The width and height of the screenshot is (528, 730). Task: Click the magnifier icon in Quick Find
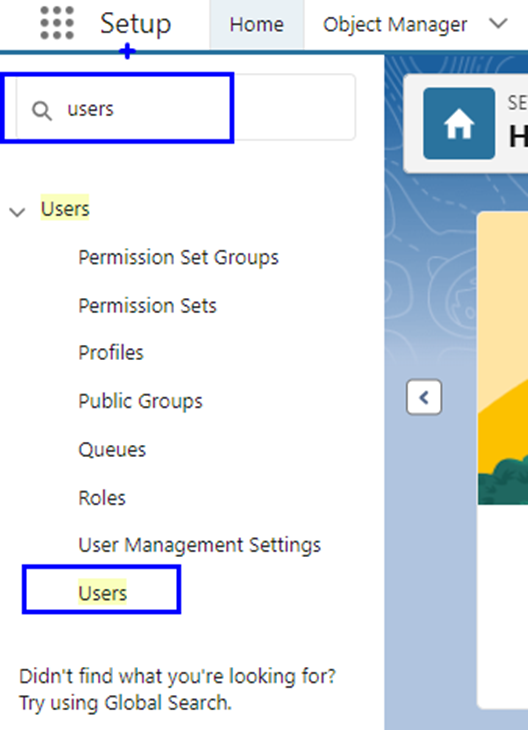(41, 111)
